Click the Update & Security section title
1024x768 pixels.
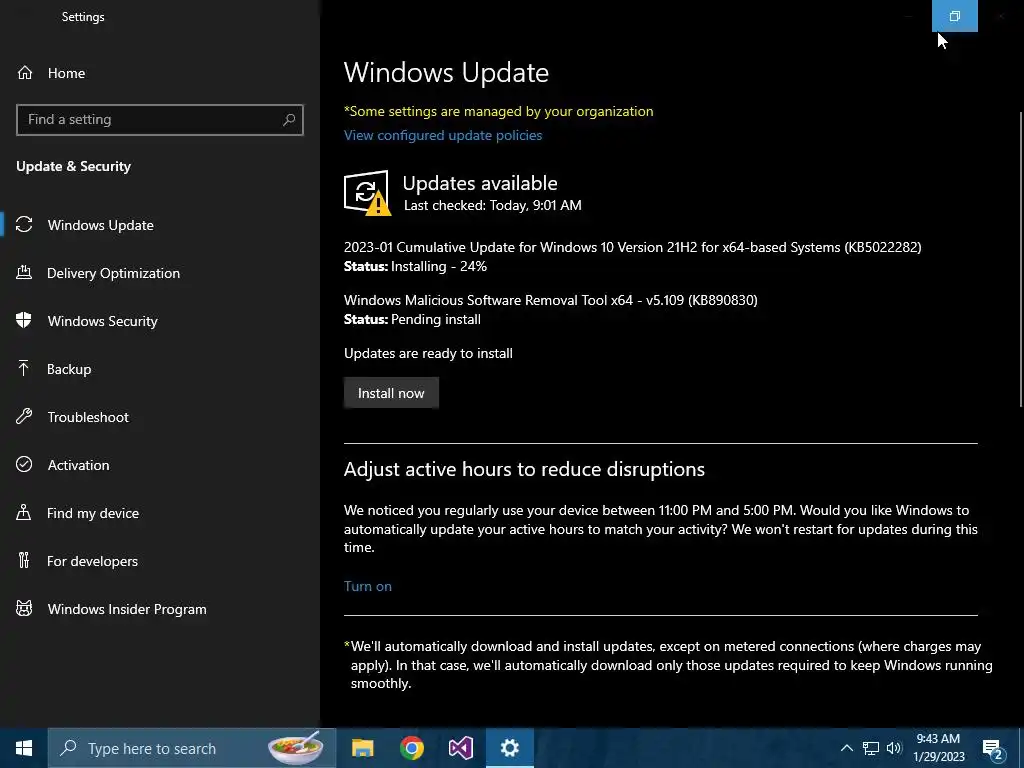74,167
